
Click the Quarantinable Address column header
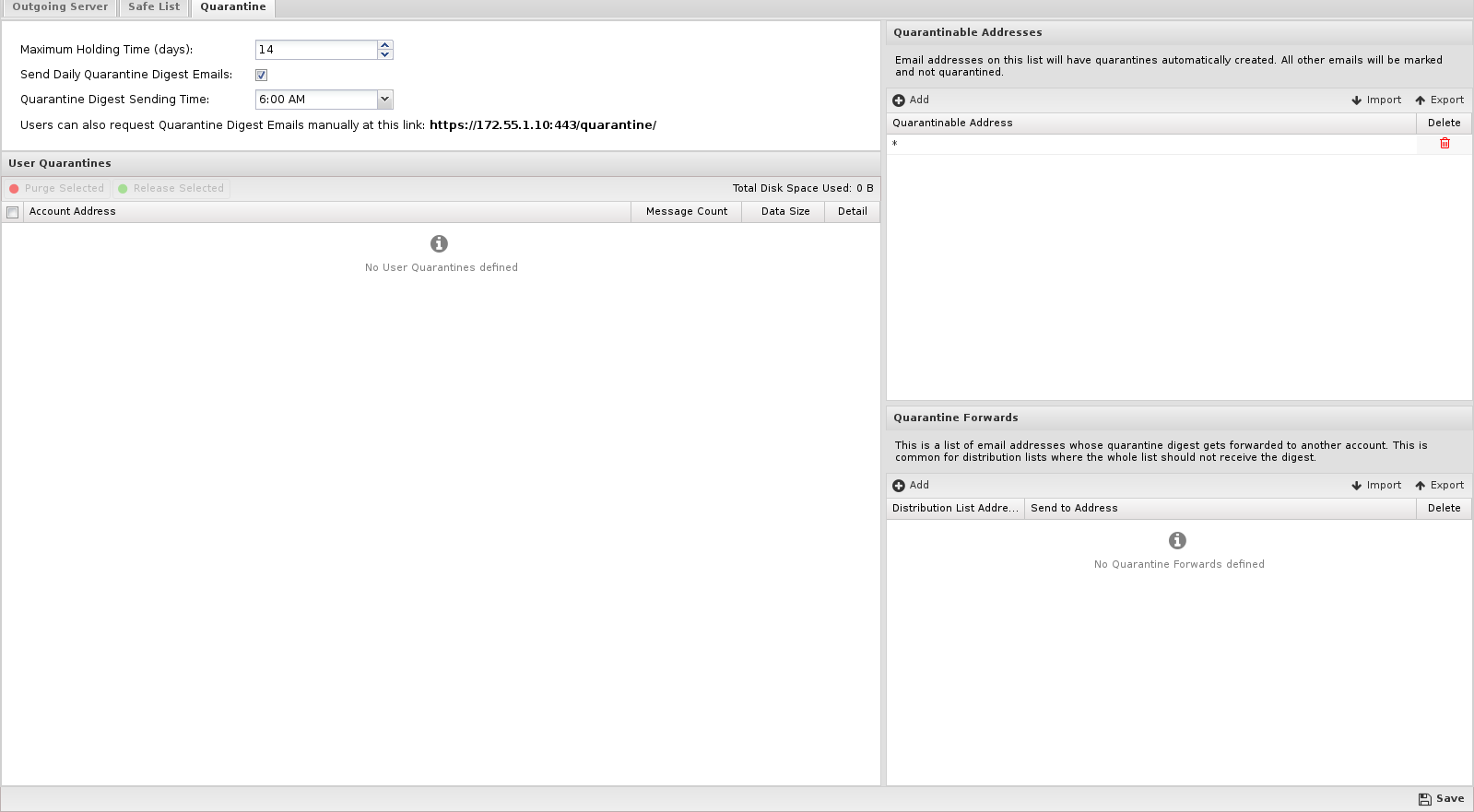(1151, 123)
